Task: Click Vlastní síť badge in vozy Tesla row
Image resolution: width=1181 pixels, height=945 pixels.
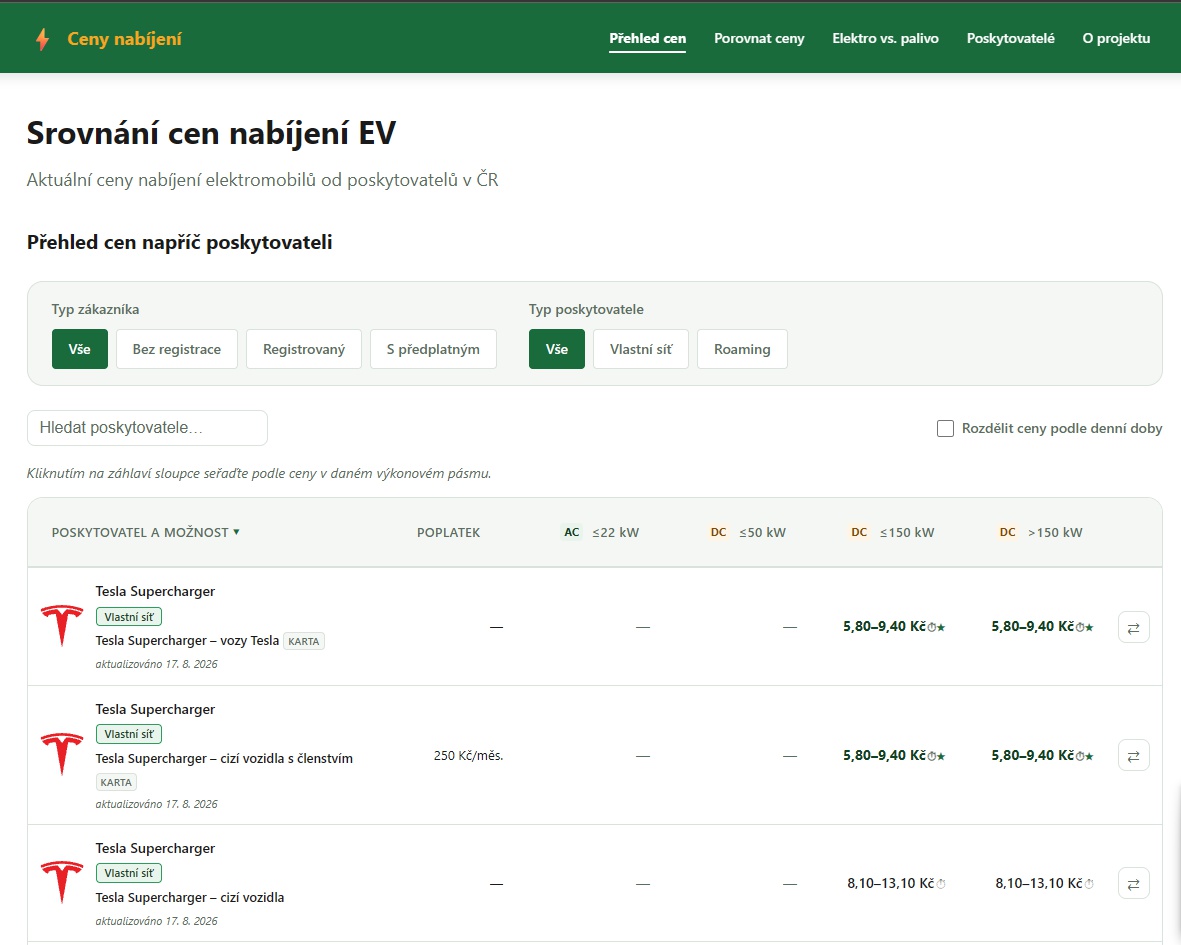Action: (129, 617)
